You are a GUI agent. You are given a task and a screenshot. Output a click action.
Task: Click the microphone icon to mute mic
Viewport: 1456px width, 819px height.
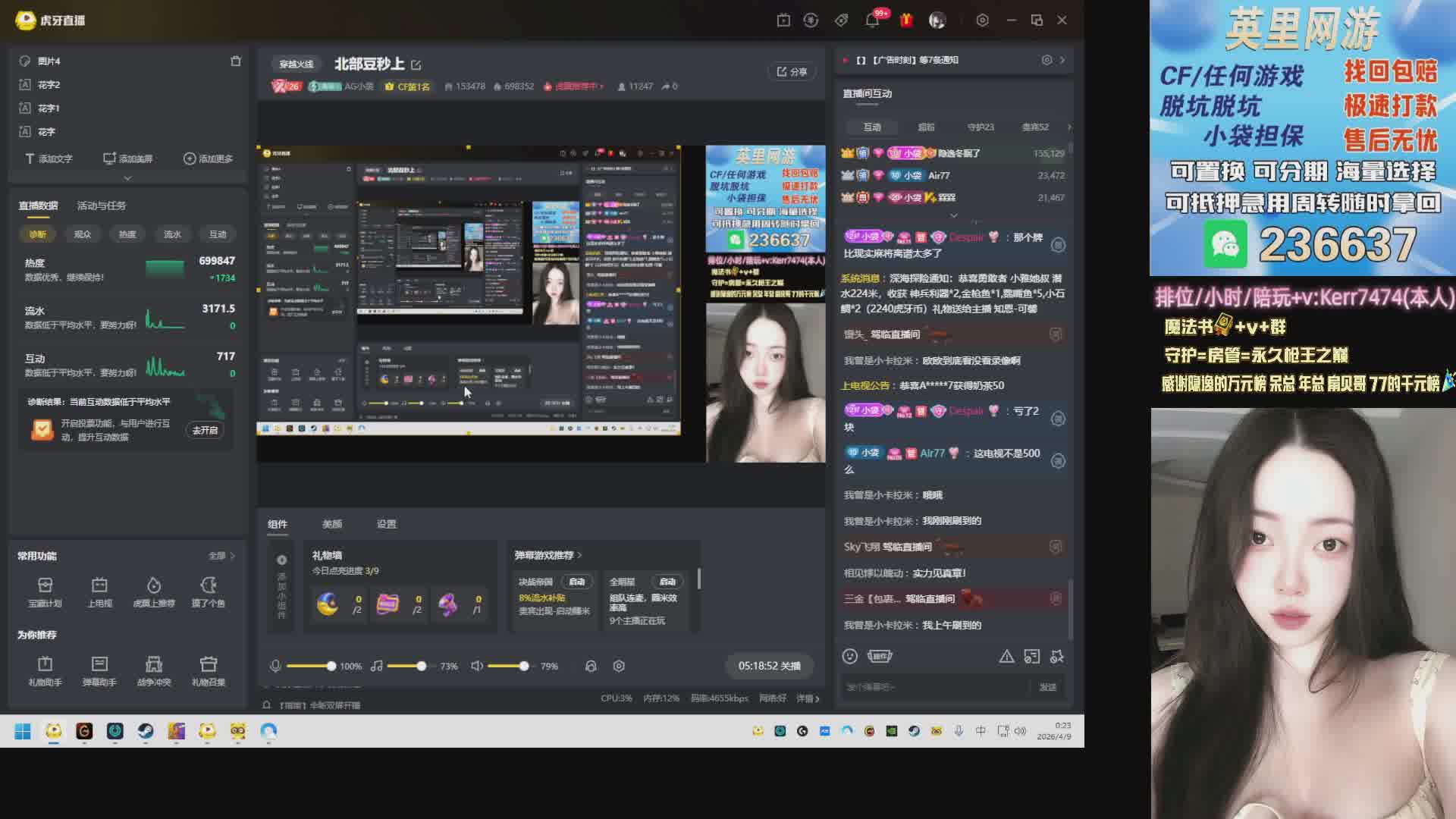(x=275, y=666)
